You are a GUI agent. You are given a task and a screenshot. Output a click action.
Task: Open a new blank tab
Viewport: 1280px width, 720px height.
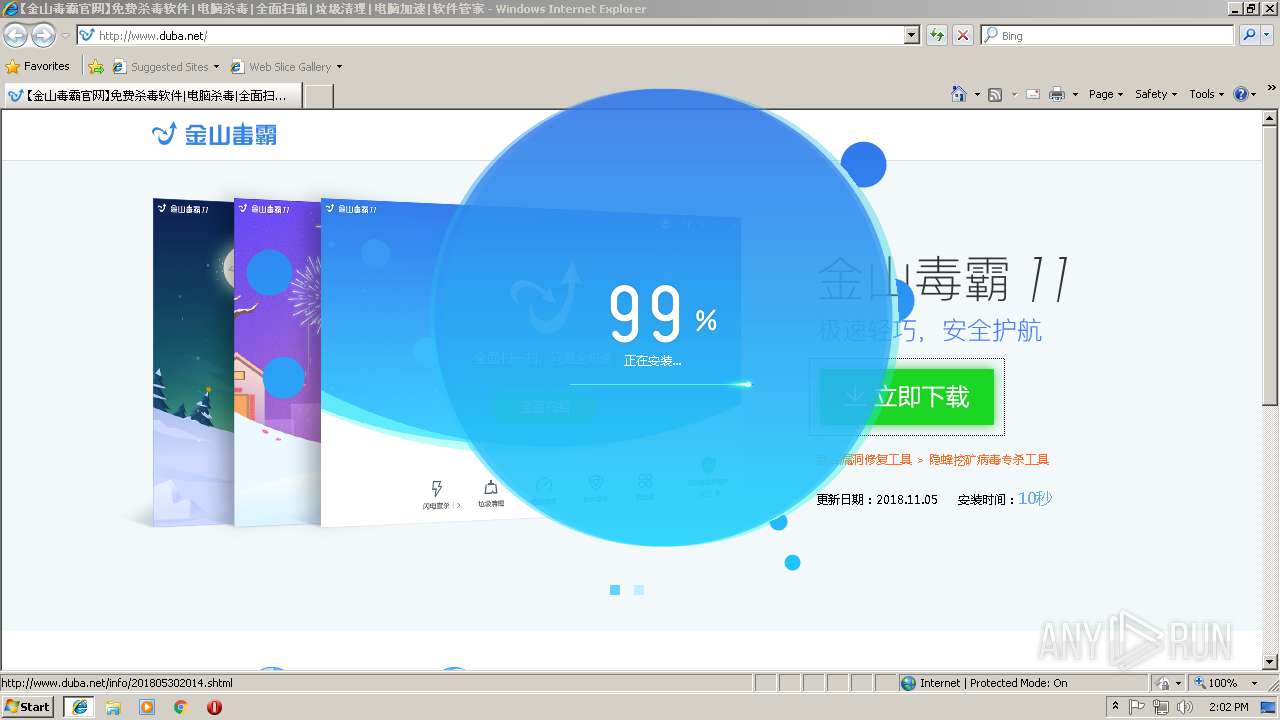coord(318,96)
